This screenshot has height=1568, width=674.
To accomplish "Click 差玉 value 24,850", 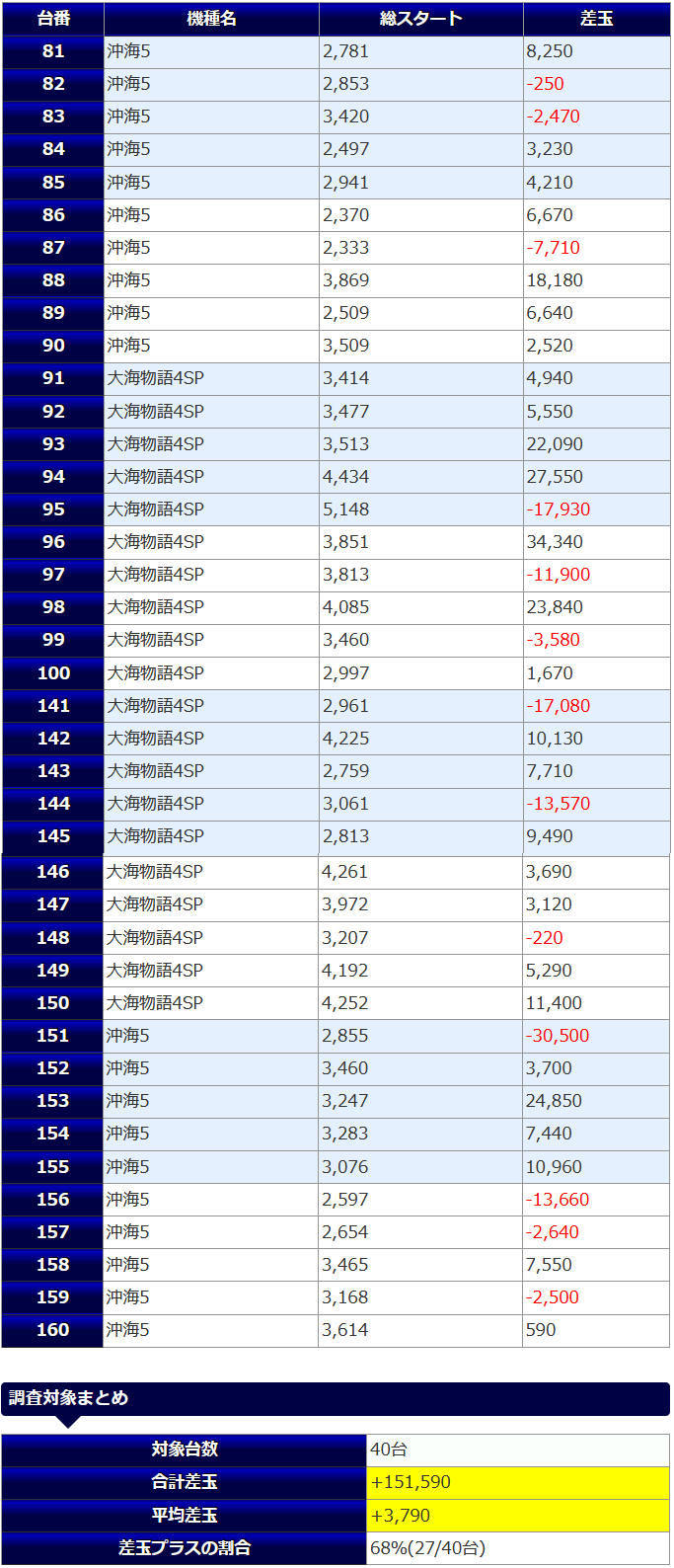I will tap(554, 1101).
